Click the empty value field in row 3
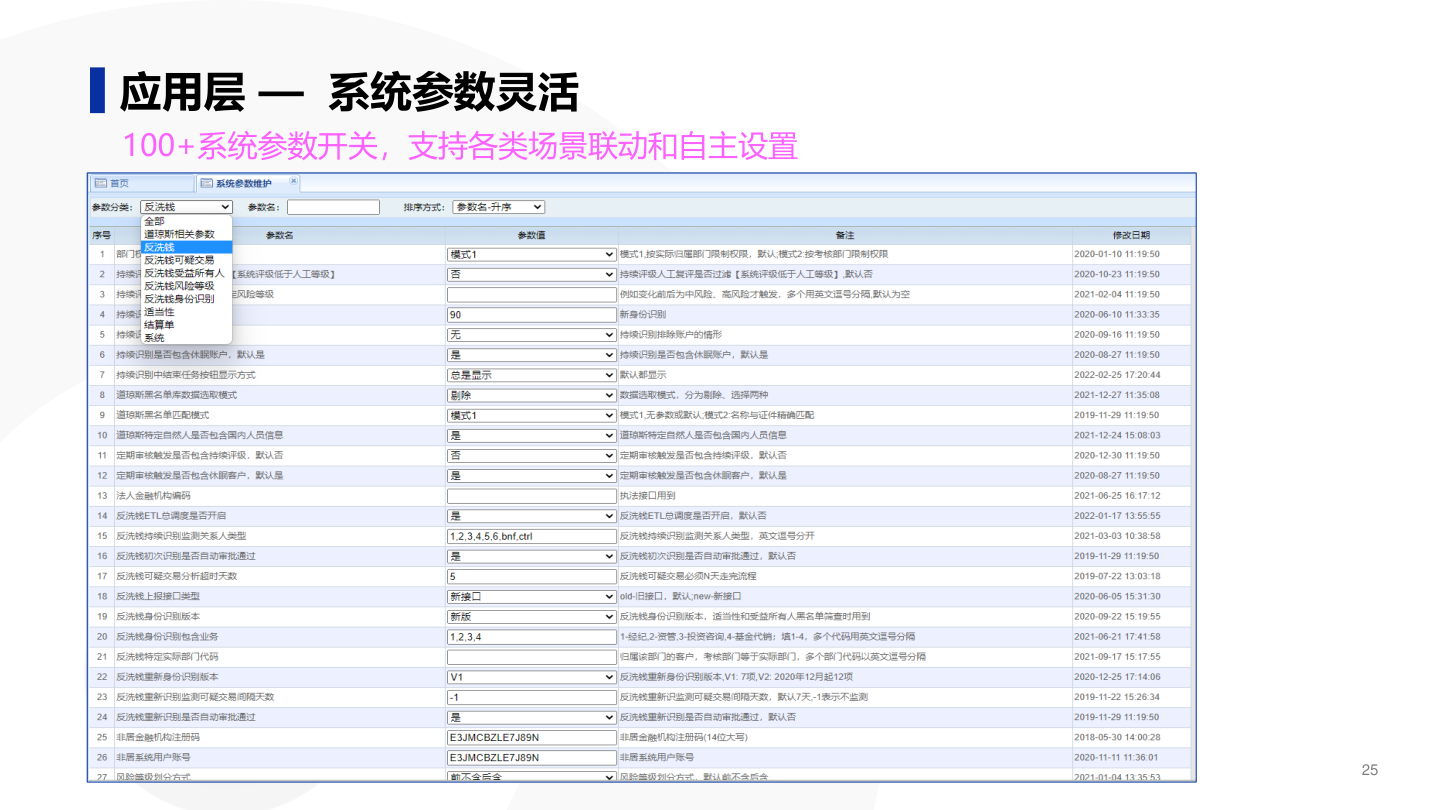1440x810 pixels. 531,294
